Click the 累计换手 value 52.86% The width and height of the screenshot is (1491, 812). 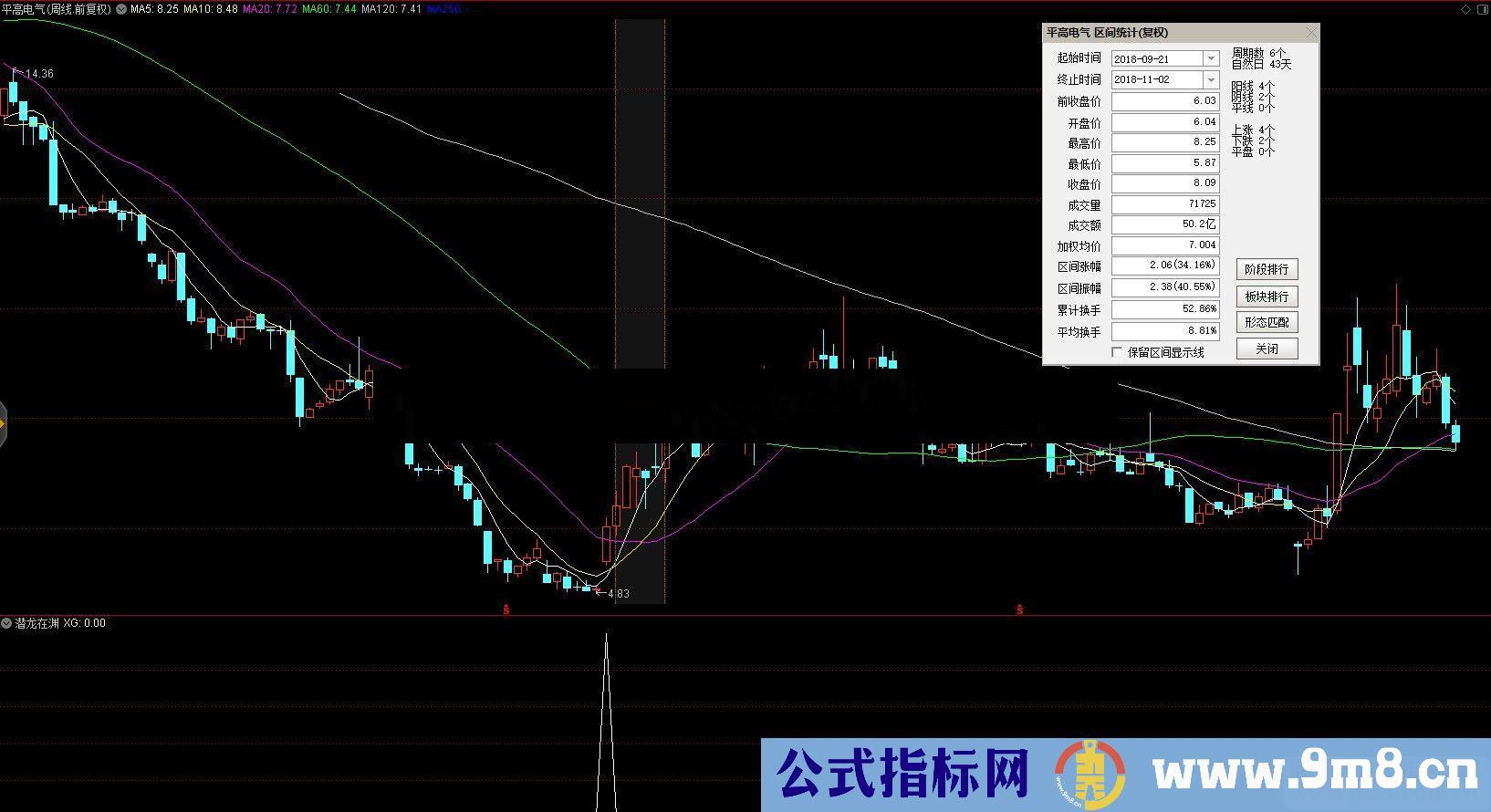[x=1165, y=309]
